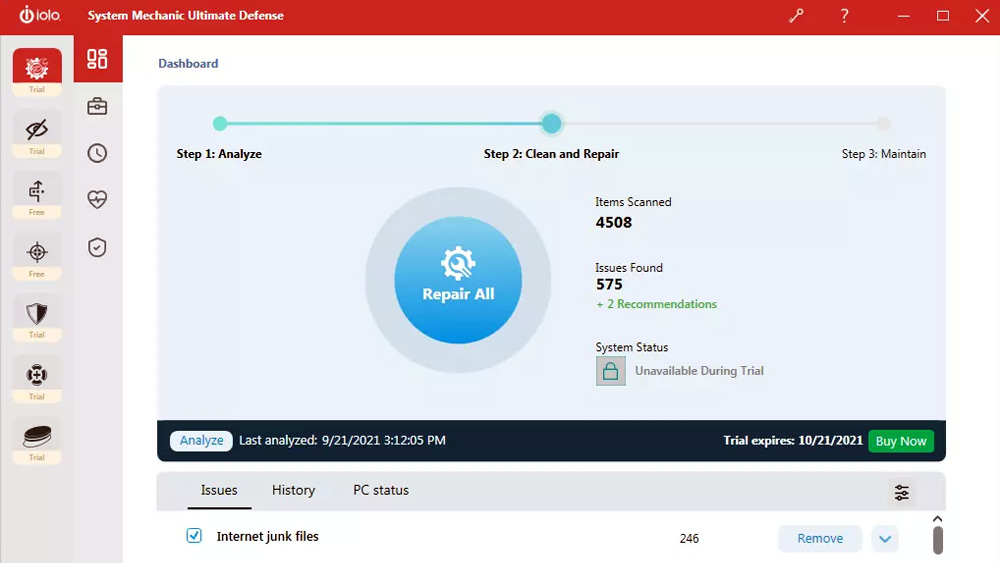Open the Dashboard grid icon
Image resolution: width=1000 pixels, height=563 pixels.
point(98,59)
